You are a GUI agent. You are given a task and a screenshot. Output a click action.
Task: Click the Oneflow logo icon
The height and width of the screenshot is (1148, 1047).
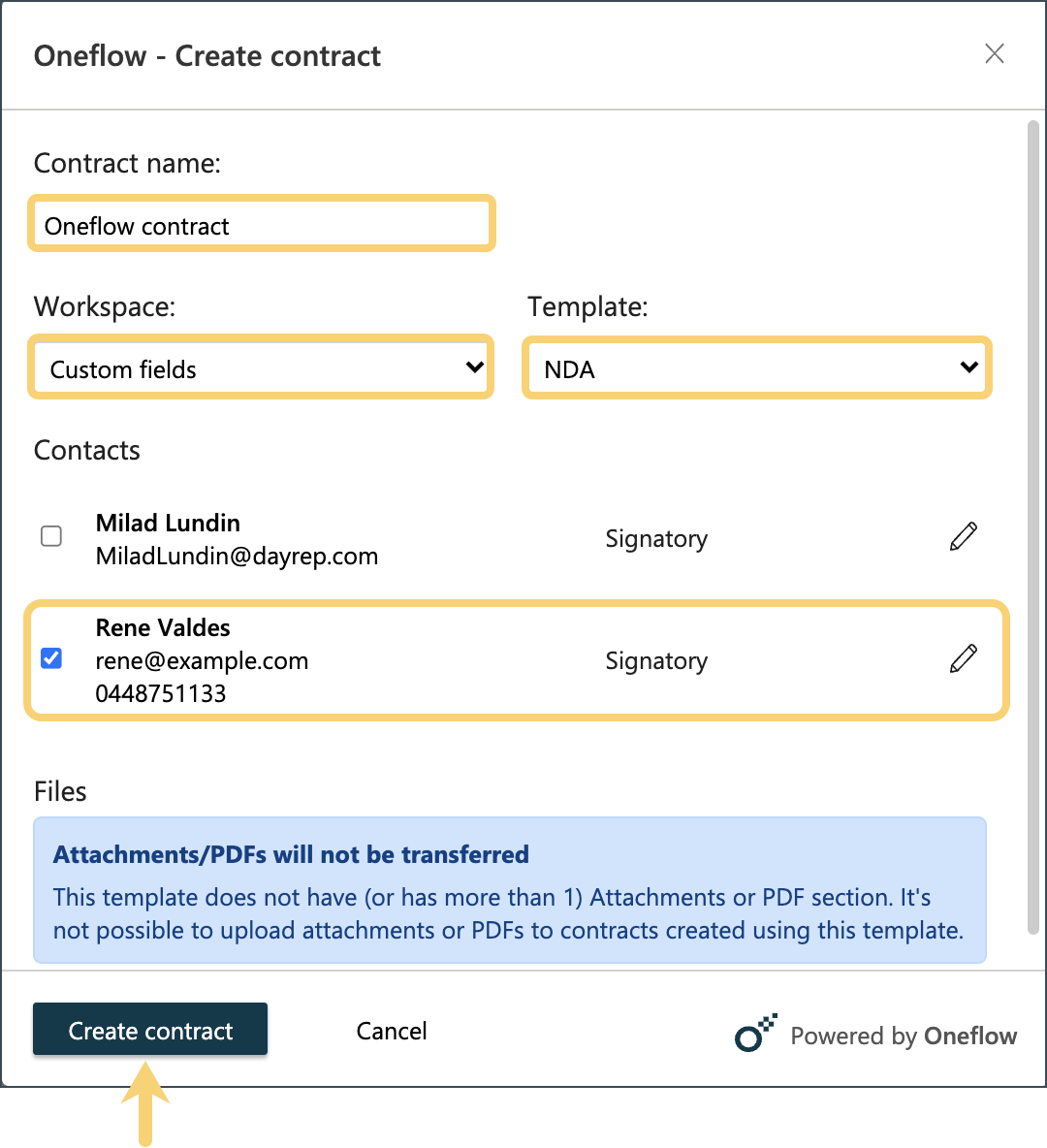click(x=755, y=1033)
